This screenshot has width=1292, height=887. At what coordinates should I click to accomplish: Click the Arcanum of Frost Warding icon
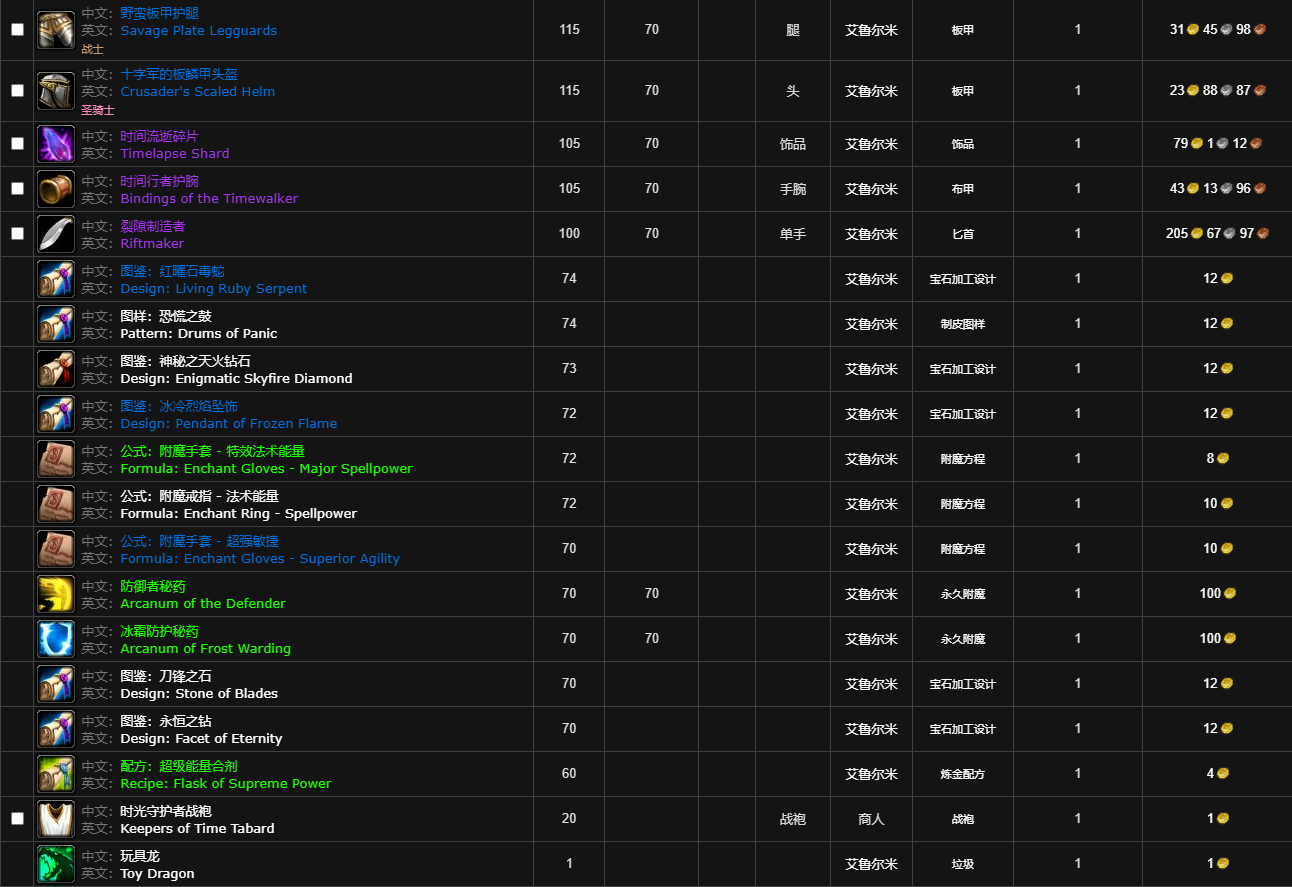(55, 639)
